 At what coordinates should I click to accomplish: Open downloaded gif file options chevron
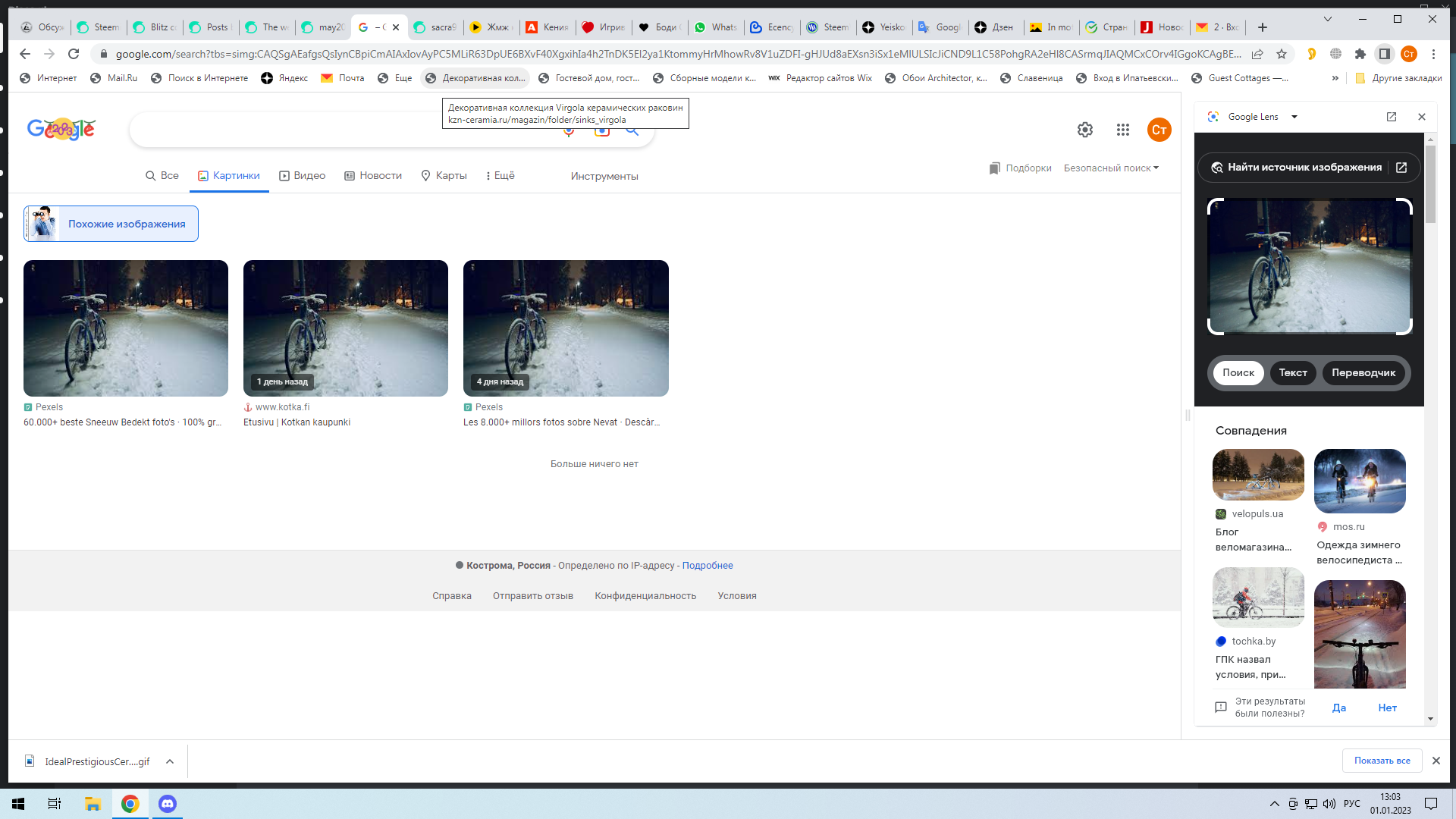pyautogui.click(x=170, y=761)
